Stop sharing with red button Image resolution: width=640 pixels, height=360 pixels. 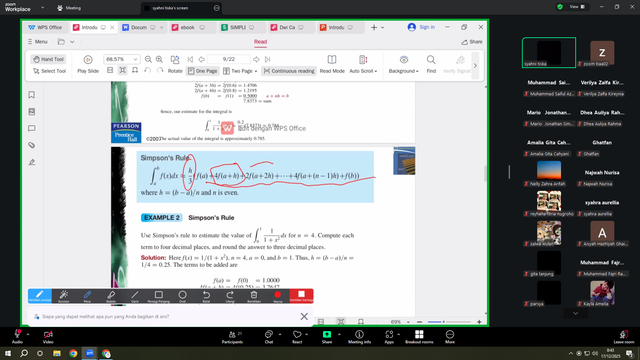coord(301,296)
